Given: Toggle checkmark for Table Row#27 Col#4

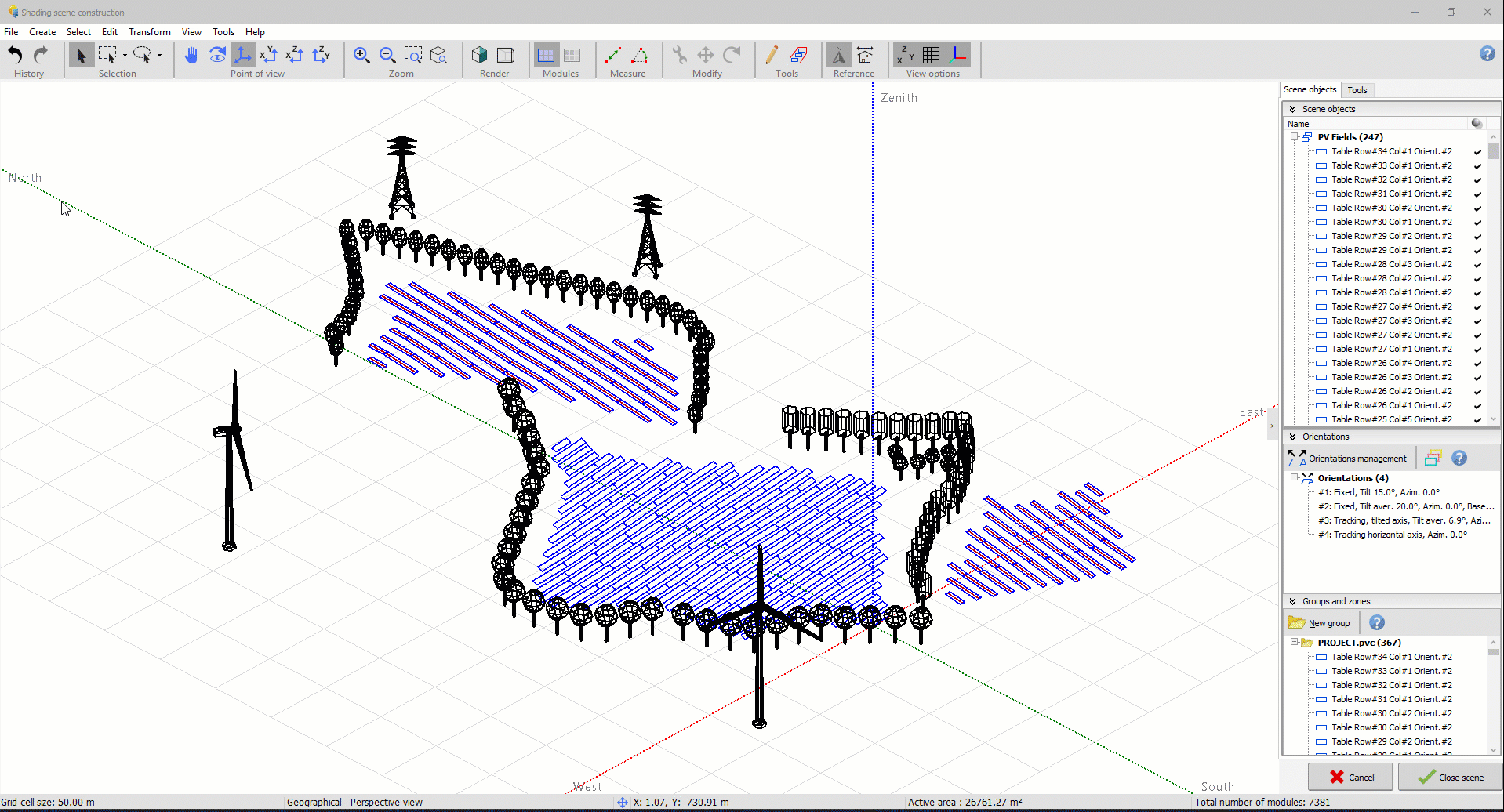Looking at the screenshot, I should [1477, 307].
